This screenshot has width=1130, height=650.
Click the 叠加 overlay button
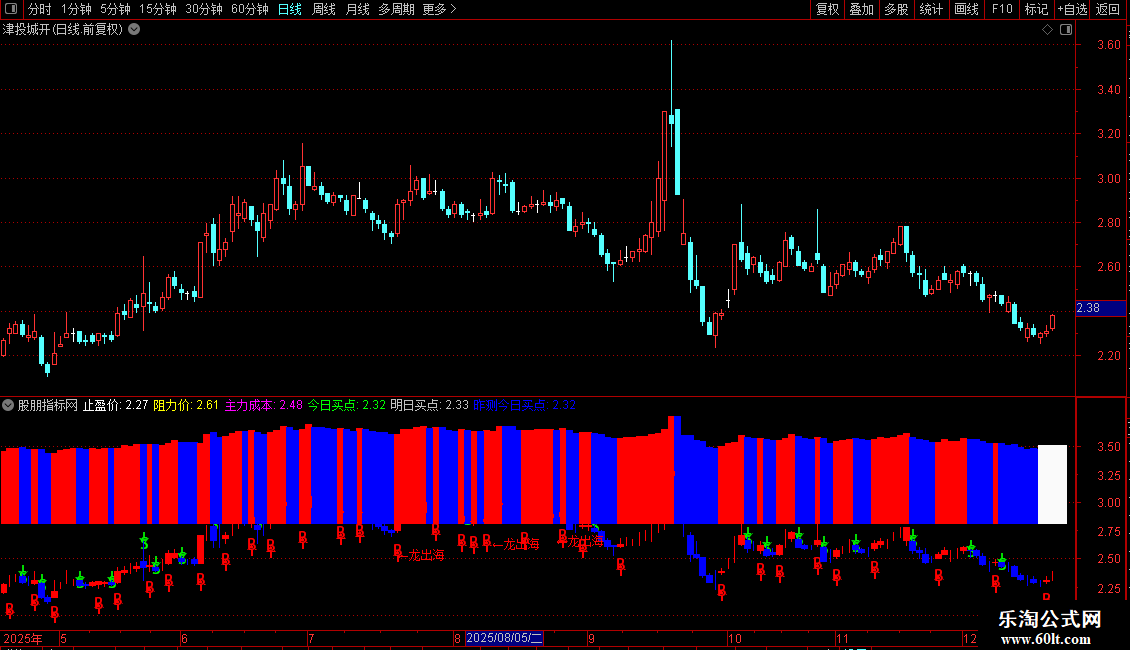tap(861, 9)
